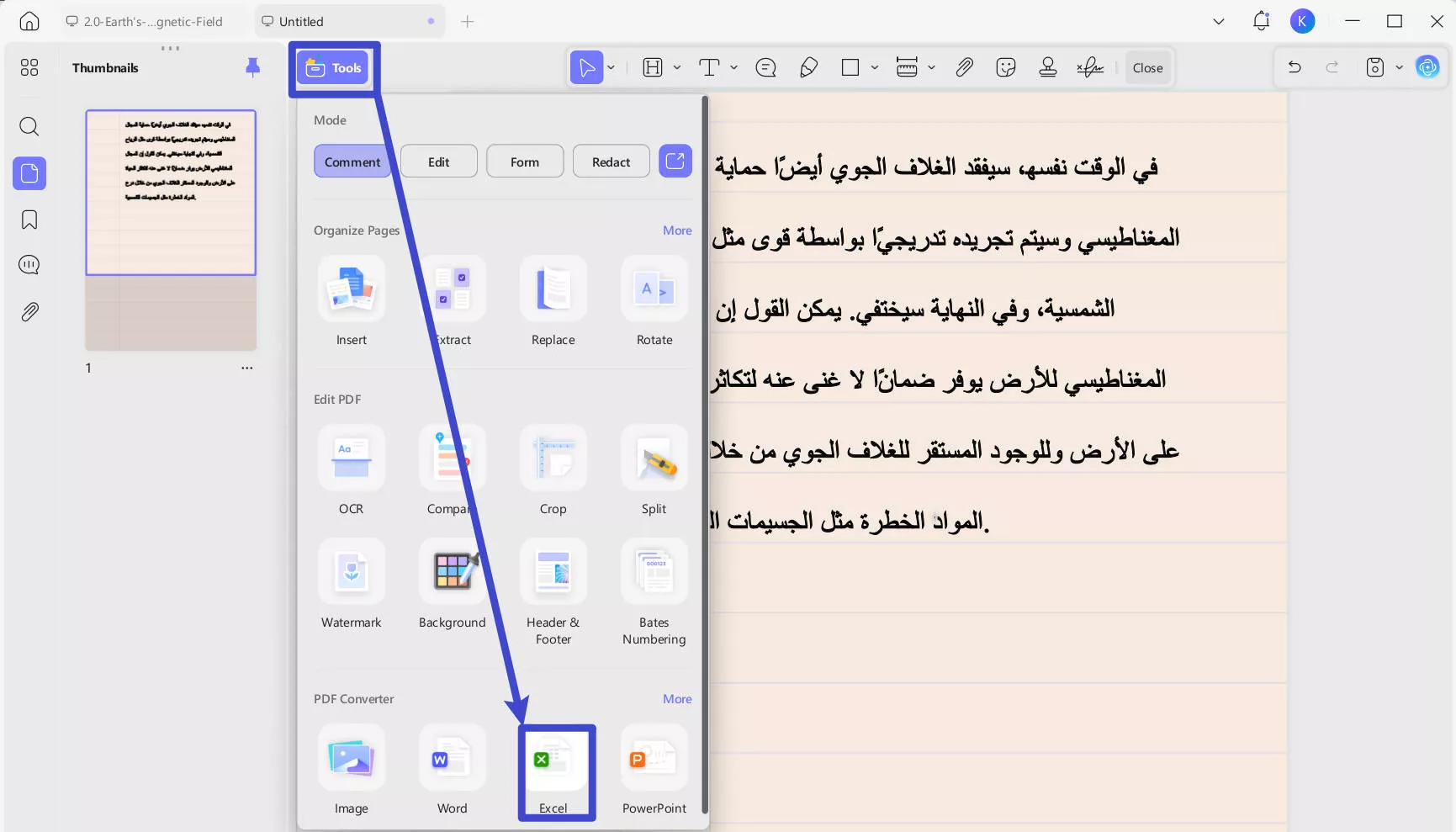Open the Comments panel in sidebar

click(x=29, y=264)
